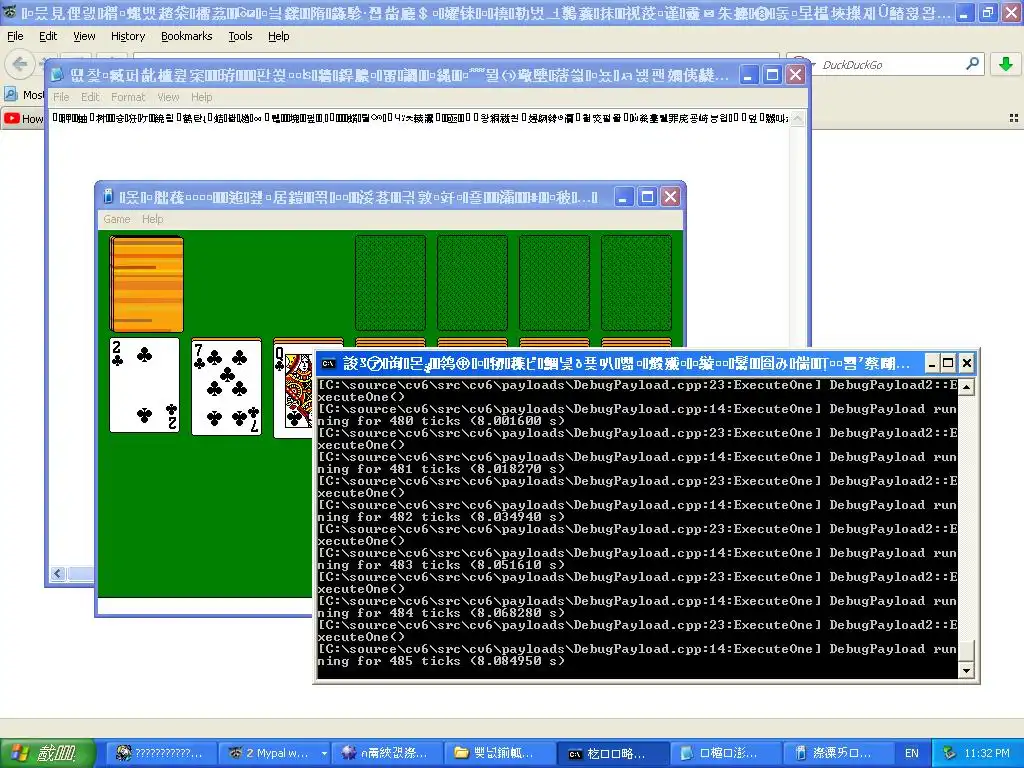Open the Notepad Format menu

(x=128, y=97)
